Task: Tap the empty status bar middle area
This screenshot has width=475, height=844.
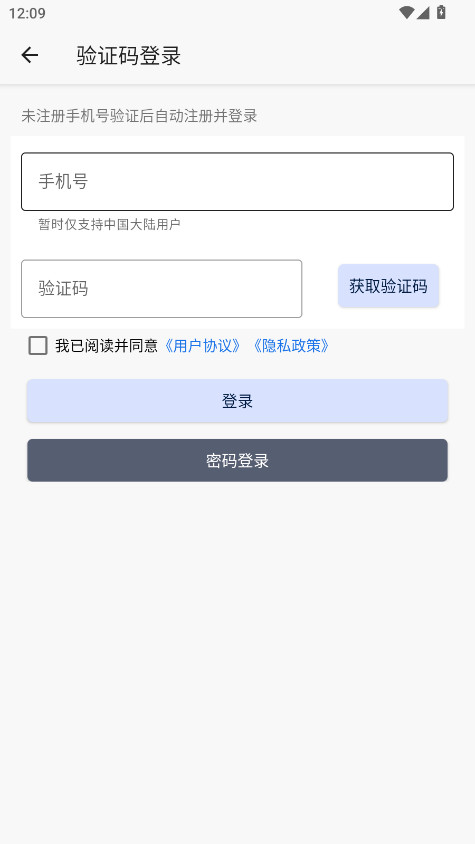Action: coord(221,12)
